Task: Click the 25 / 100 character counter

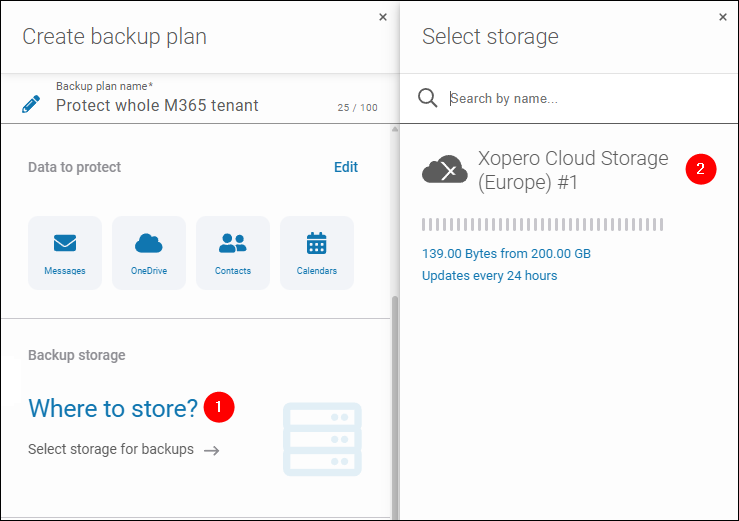Action: [x=357, y=108]
